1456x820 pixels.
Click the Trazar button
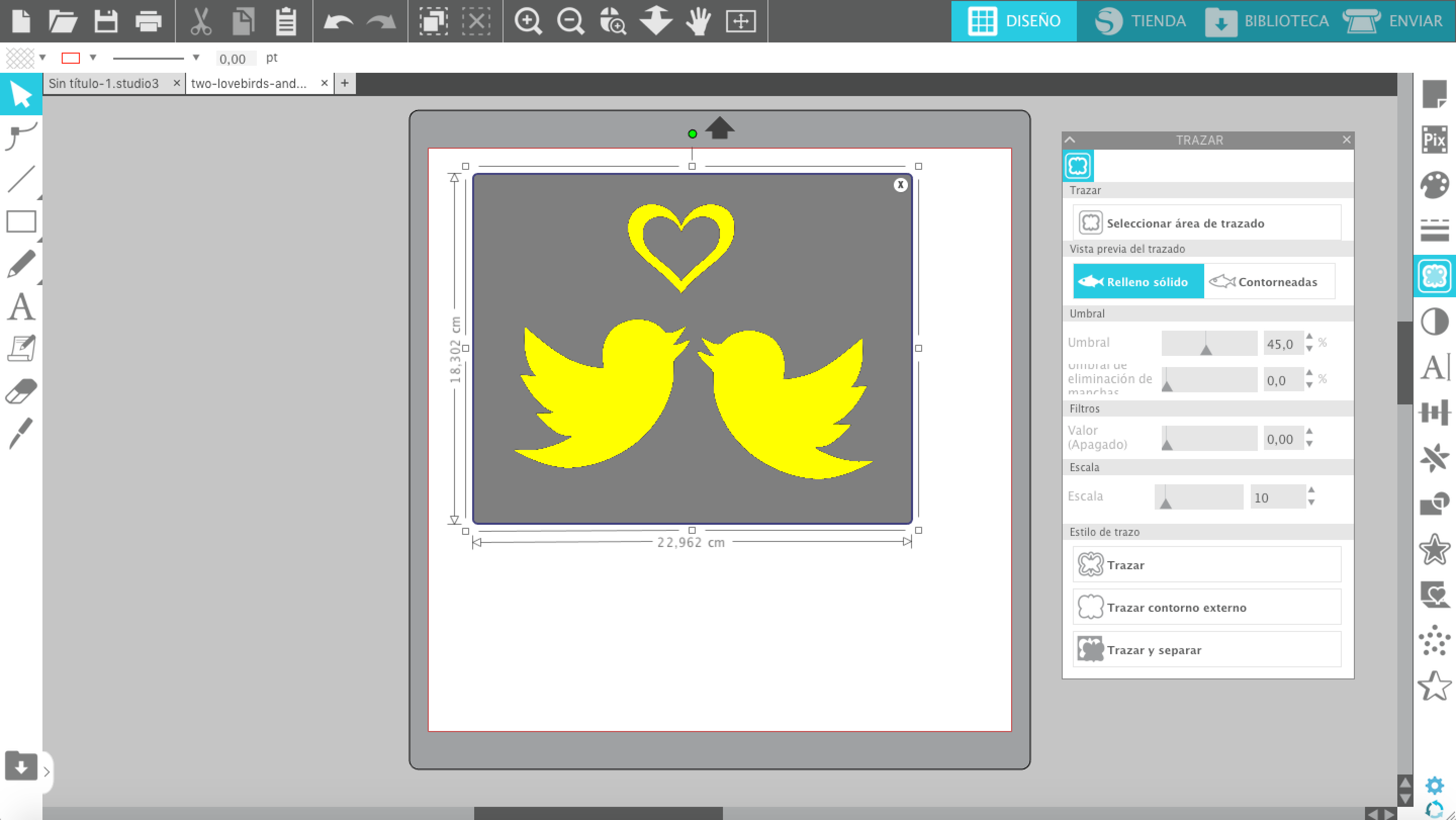(1207, 564)
